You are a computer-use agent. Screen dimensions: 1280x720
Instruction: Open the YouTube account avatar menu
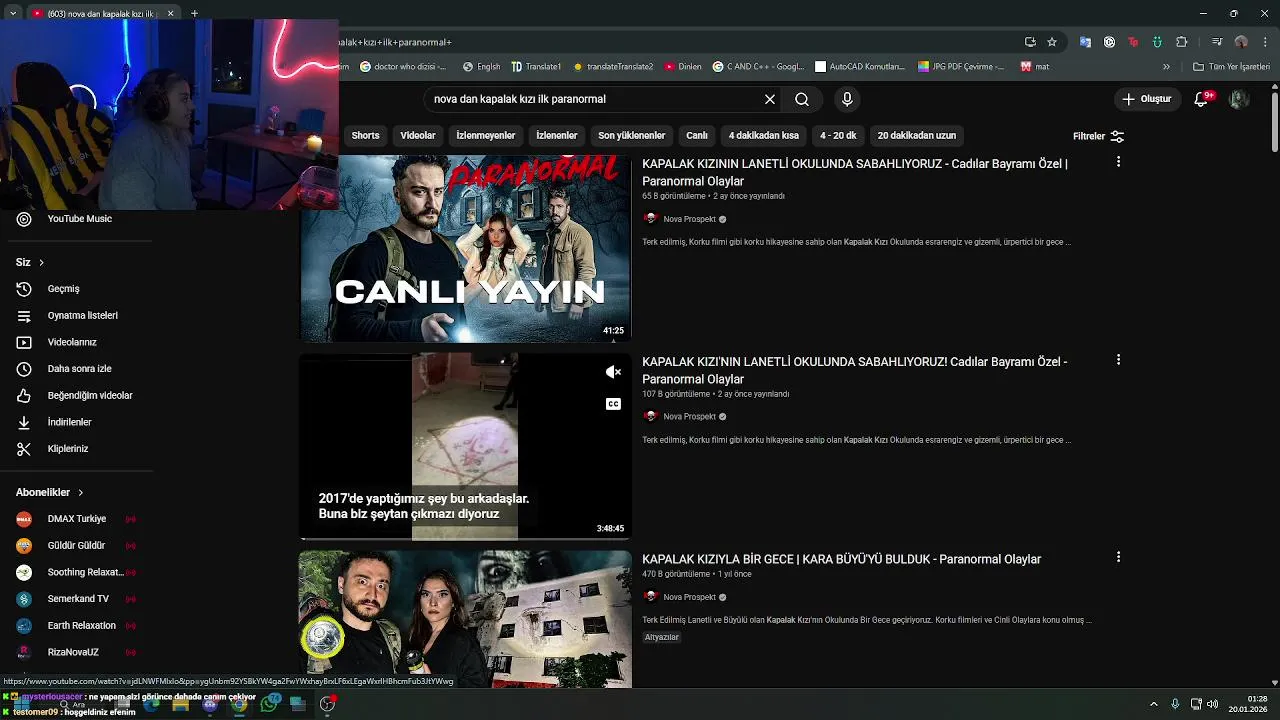coord(1239,99)
